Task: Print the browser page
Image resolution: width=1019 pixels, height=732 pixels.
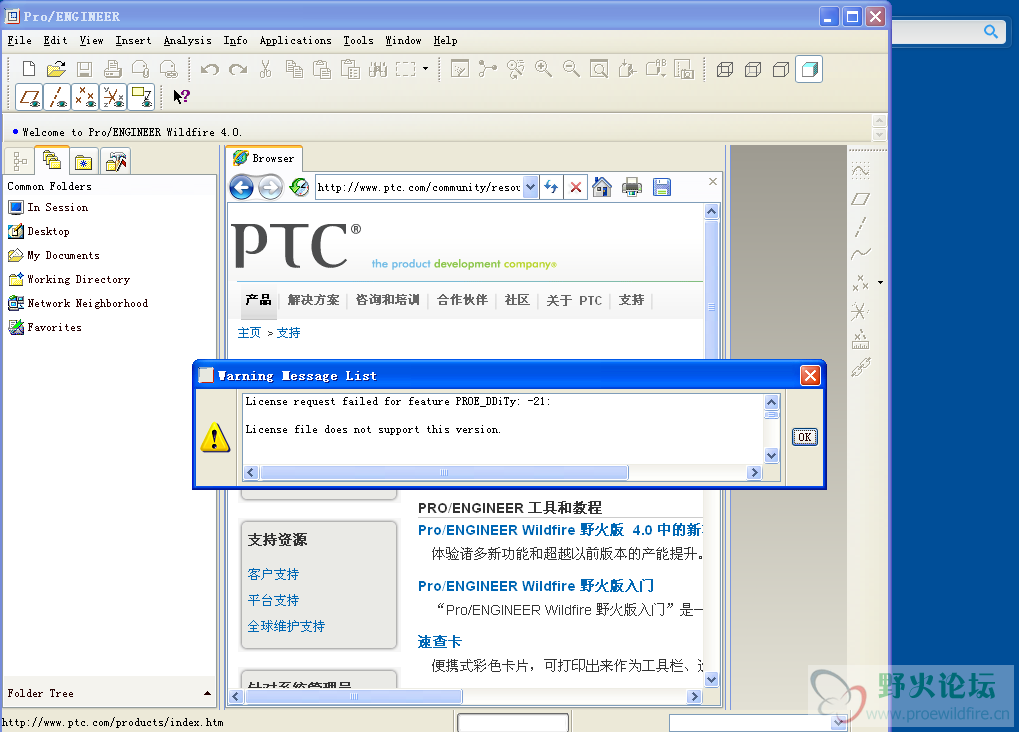Action: tap(632, 188)
